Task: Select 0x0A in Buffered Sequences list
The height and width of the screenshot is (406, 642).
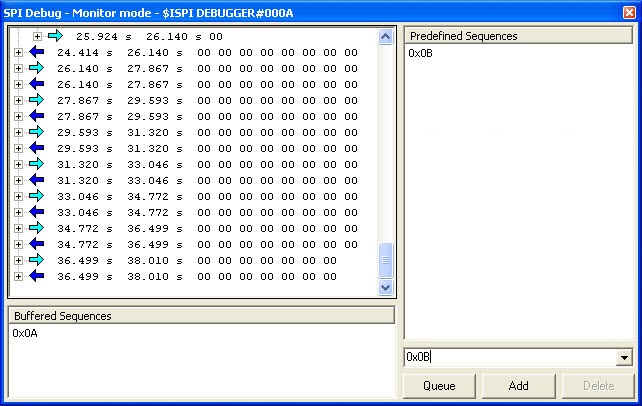Action: tap(25, 333)
